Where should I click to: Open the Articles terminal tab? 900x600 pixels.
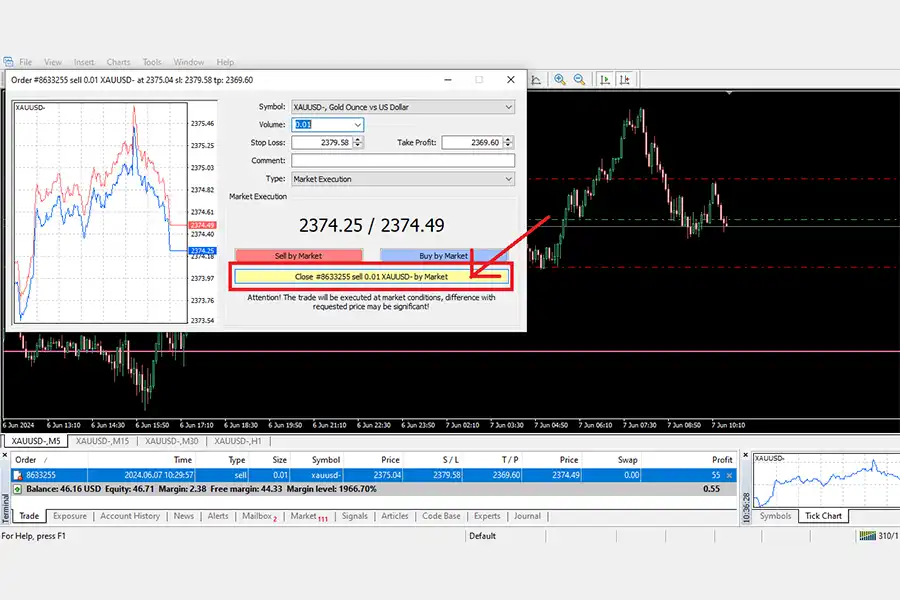395,516
